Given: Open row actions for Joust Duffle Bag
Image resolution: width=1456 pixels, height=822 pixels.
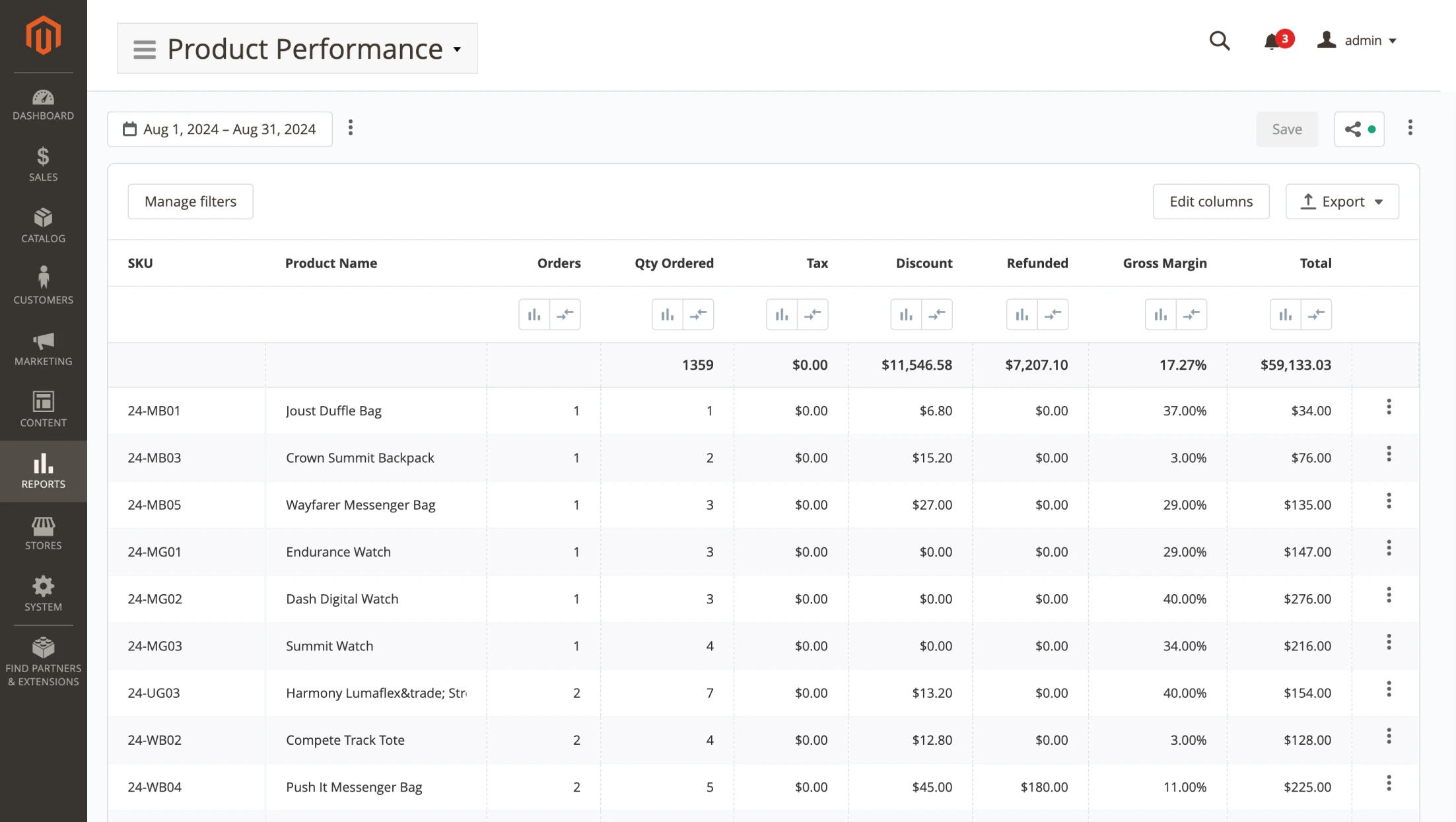Looking at the screenshot, I should coord(1389,407).
